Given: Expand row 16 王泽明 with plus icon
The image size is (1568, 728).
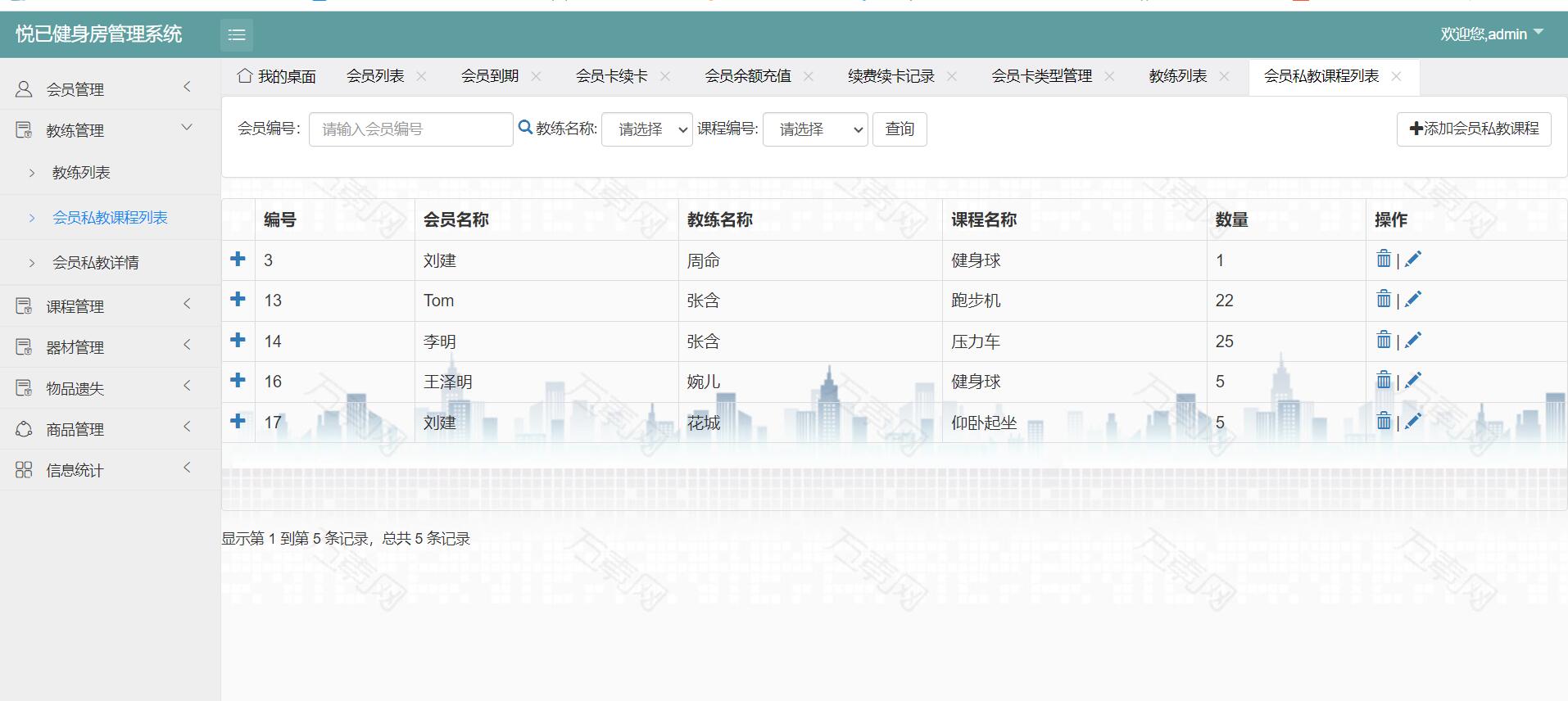Looking at the screenshot, I should click(x=238, y=380).
